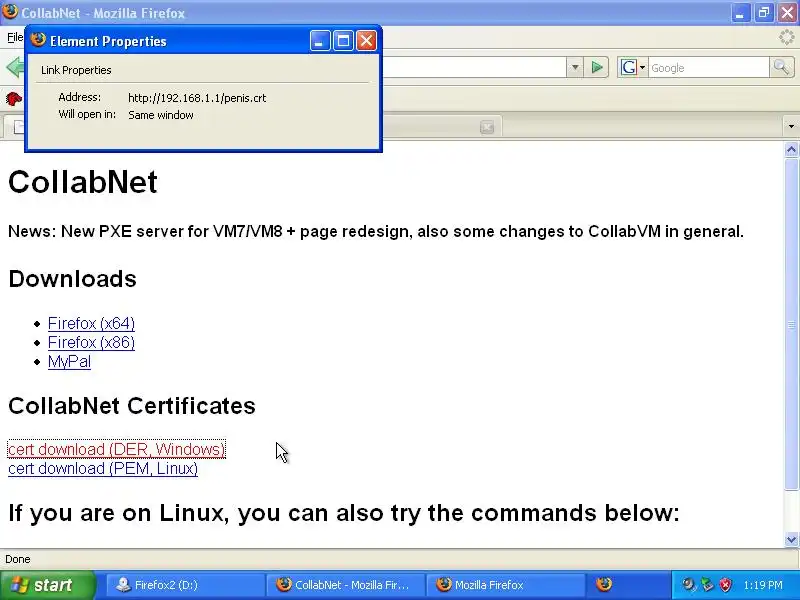Click the Firefox icon in Element Properties title bar

pyautogui.click(x=38, y=40)
